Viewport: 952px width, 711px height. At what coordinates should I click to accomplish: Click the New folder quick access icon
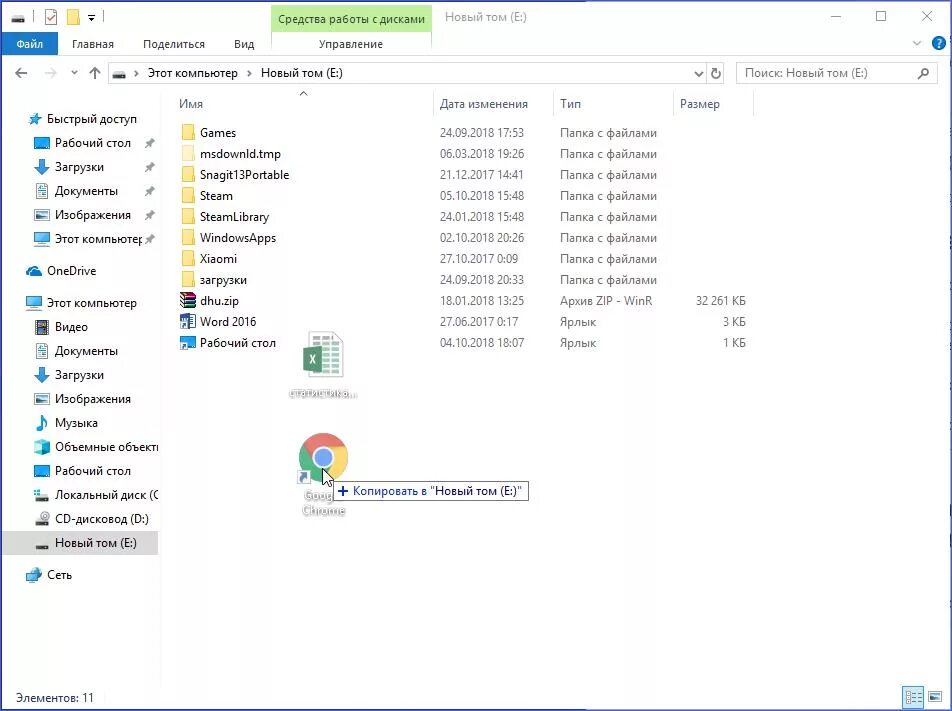click(73, 17)
